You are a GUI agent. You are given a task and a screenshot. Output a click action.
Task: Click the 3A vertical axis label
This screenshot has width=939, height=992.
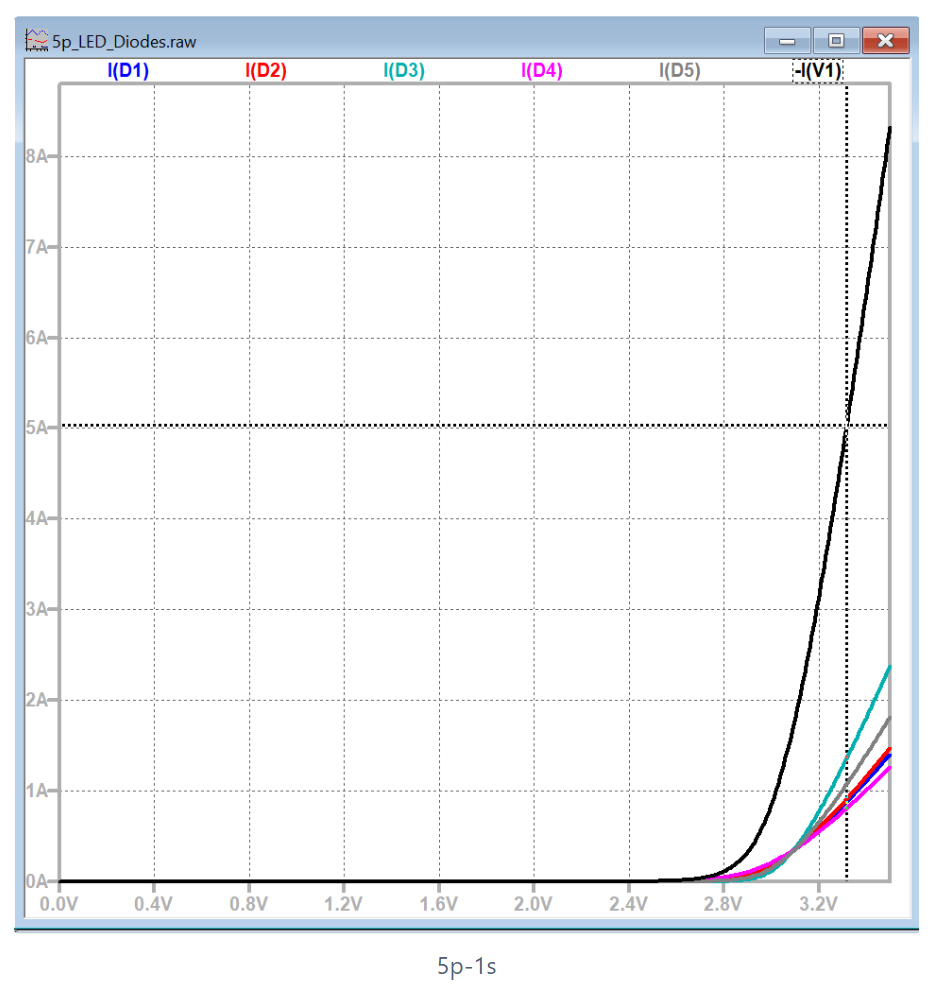point(37,609)
